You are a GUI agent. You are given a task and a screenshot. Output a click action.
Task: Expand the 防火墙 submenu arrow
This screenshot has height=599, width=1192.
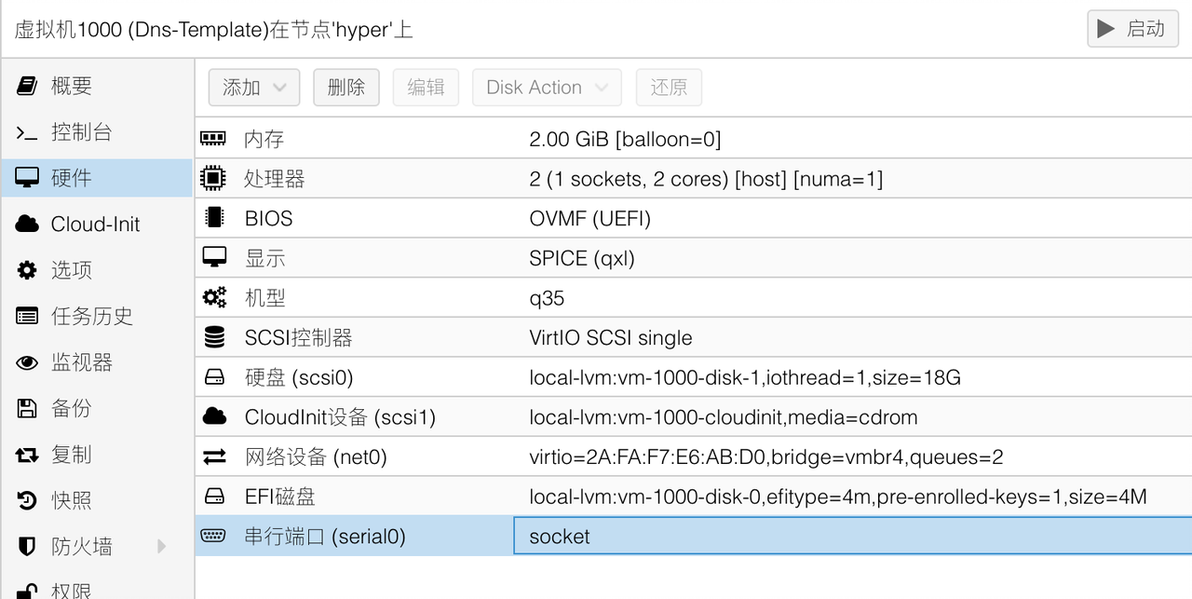point(161,546)
